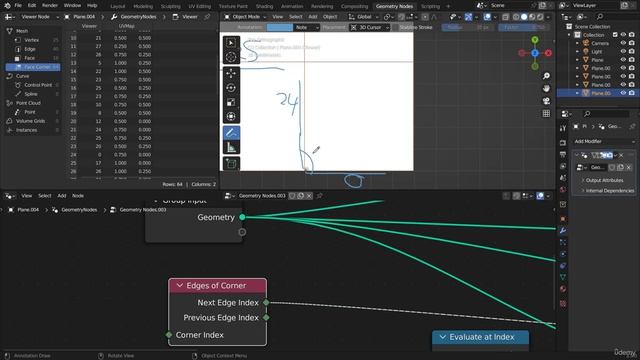Screen dimensions: 640x360
Task: Open 3D Cursor placement dropdown
Action: 369,27
